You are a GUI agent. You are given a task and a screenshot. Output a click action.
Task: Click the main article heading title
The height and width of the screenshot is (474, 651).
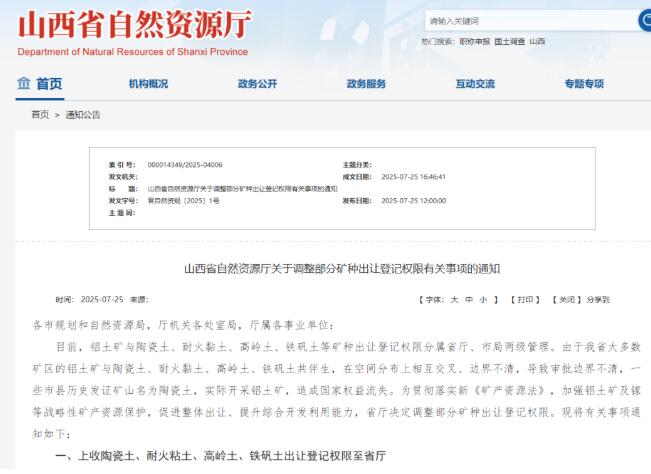click(342, 269)
